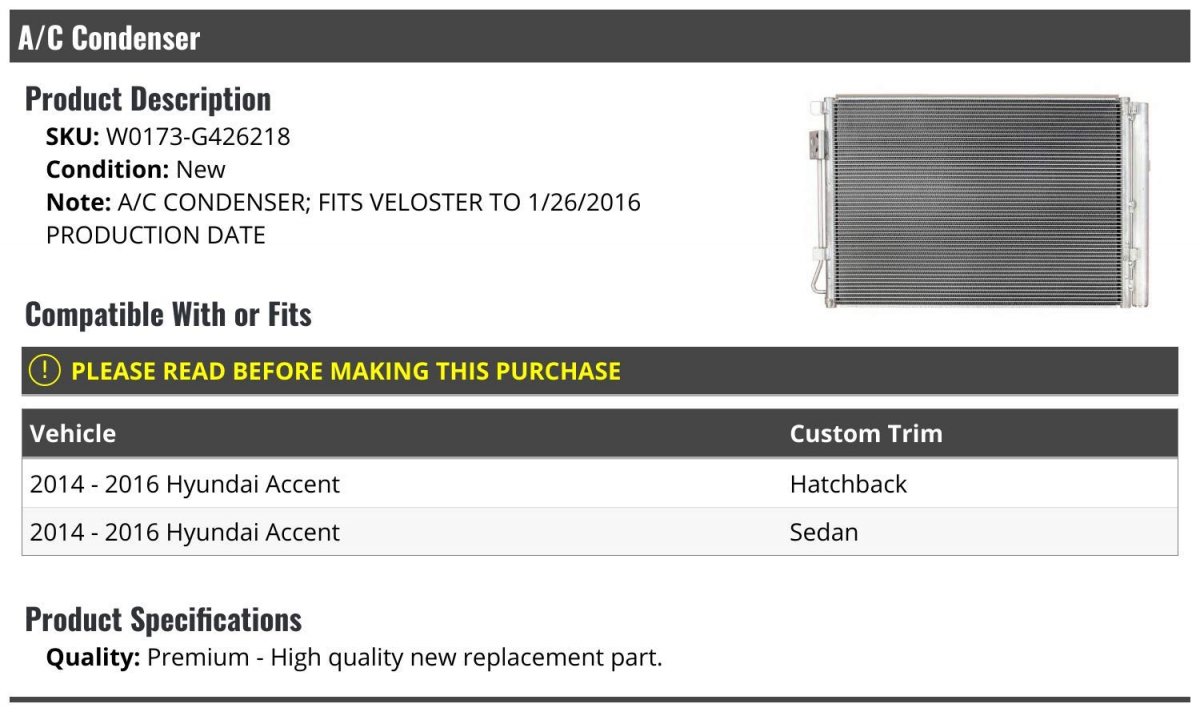Select the Compatible With or Fits heading
The width and height of the screenshot is (1200, 712).
pos(168,315)
